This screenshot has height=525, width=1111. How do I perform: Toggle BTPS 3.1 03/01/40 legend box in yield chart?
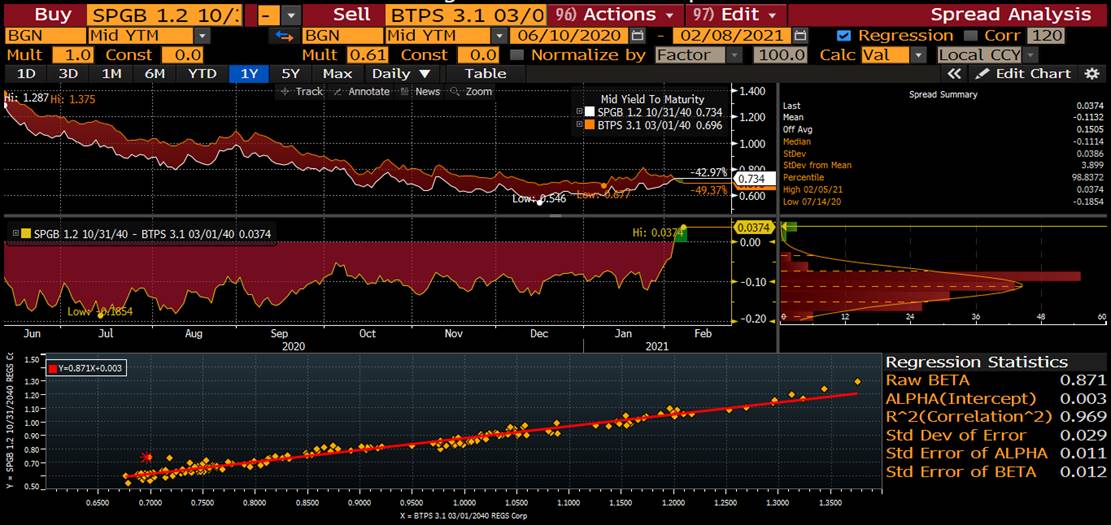(x=580, y=125)
